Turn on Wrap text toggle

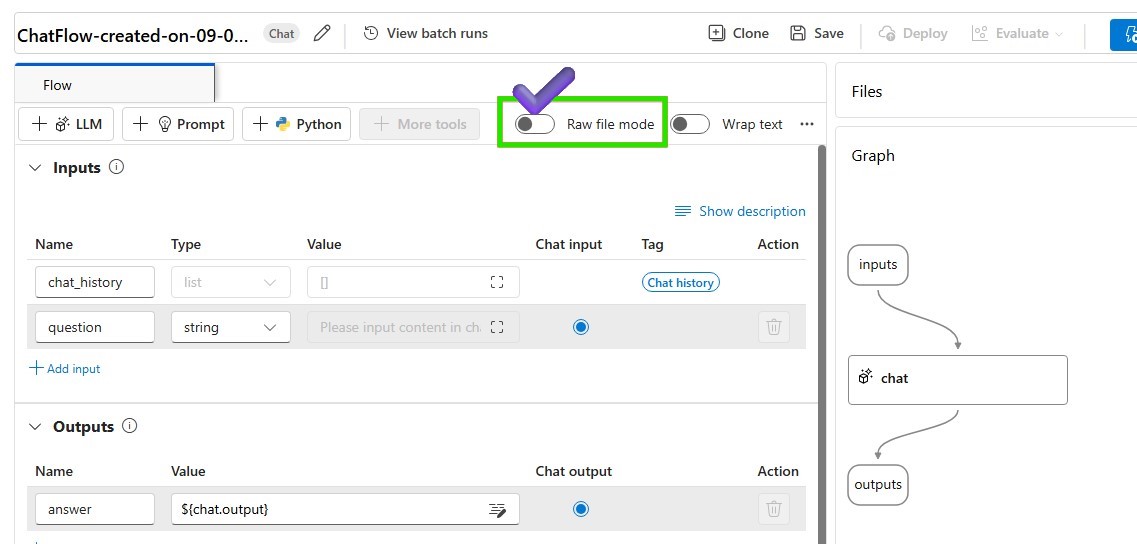tap(689, 124)
